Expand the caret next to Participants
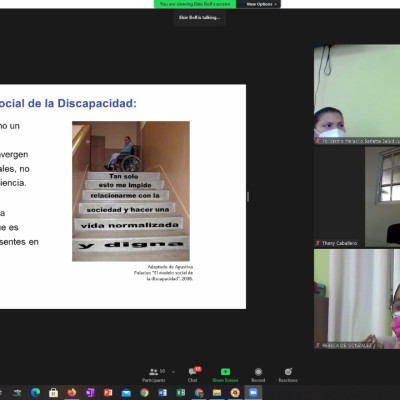 click(173, 372)
